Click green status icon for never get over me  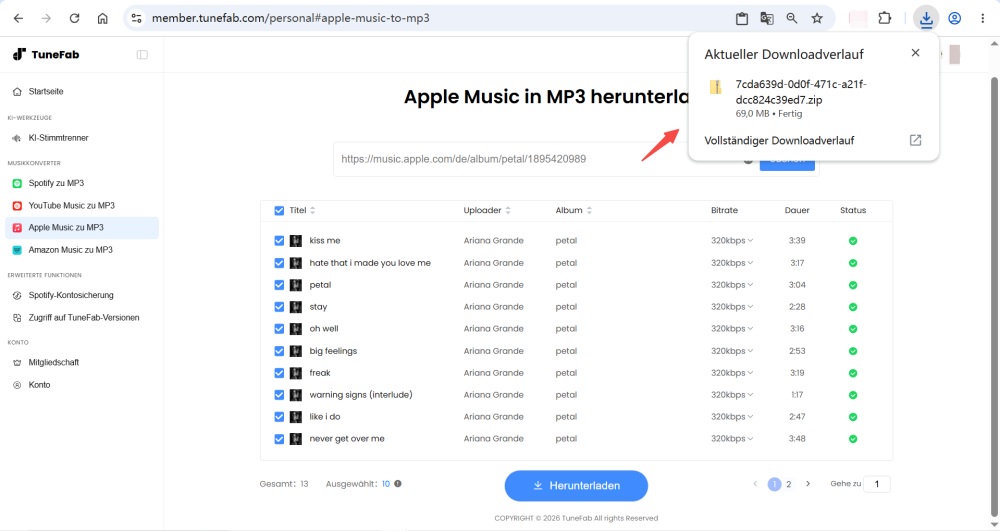tap(853, 439)
